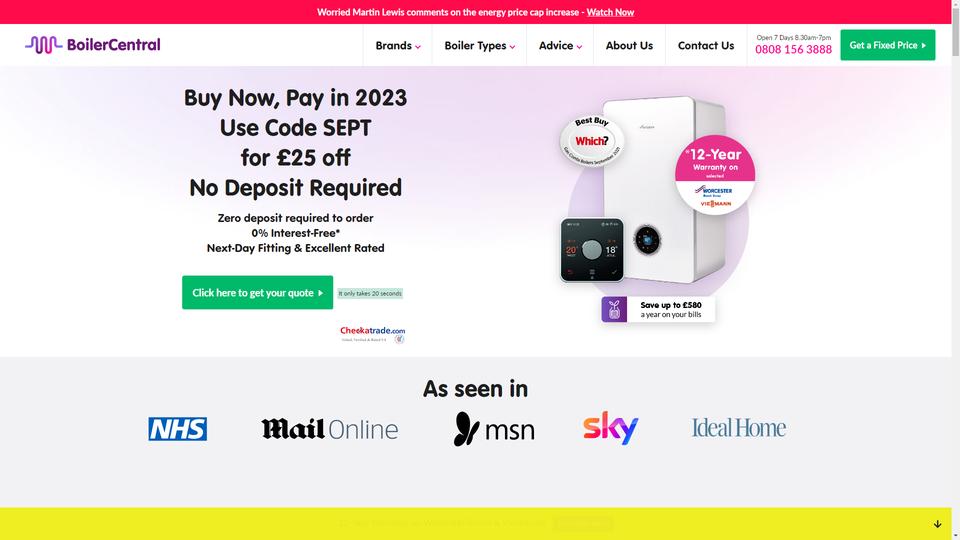Follow the Watch Now link in top banner
The height and width of the screenshot is (540, 960).
coord(610,12)
